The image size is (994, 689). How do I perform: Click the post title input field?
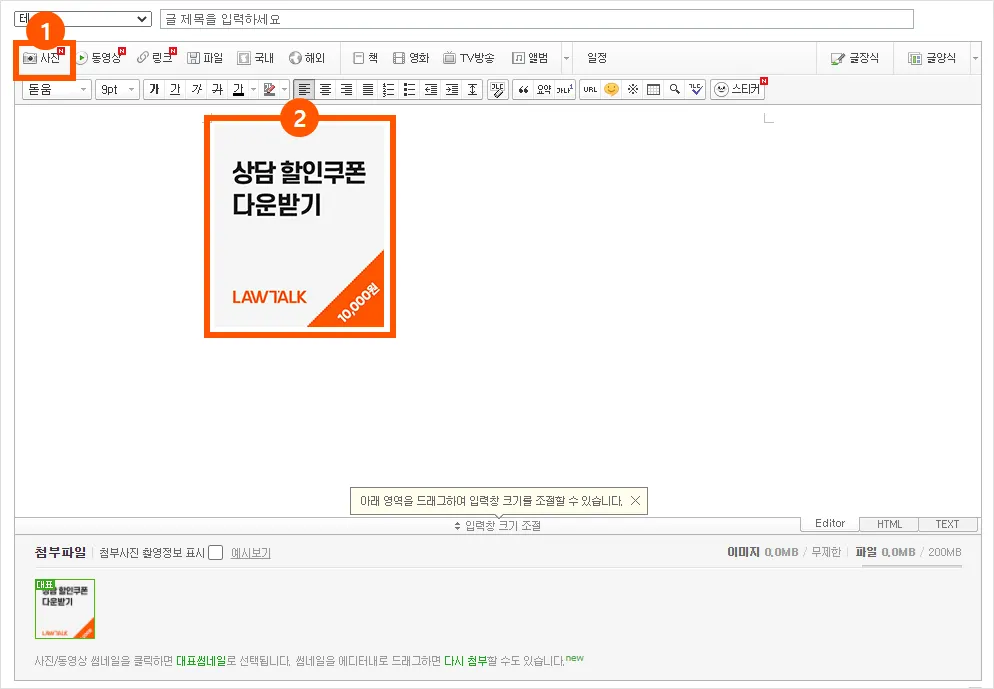[x=536, y=19]
